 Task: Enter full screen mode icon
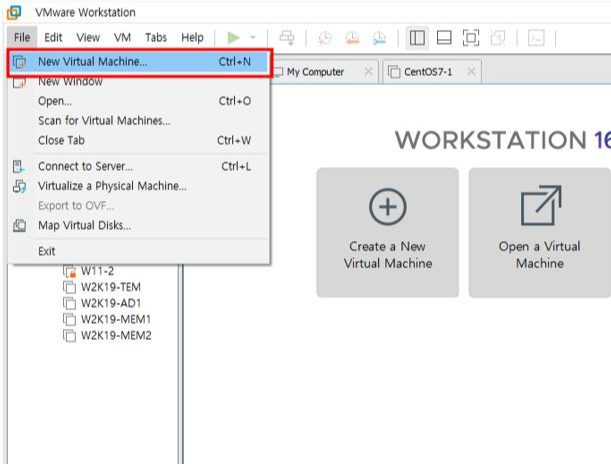point(471,38)
